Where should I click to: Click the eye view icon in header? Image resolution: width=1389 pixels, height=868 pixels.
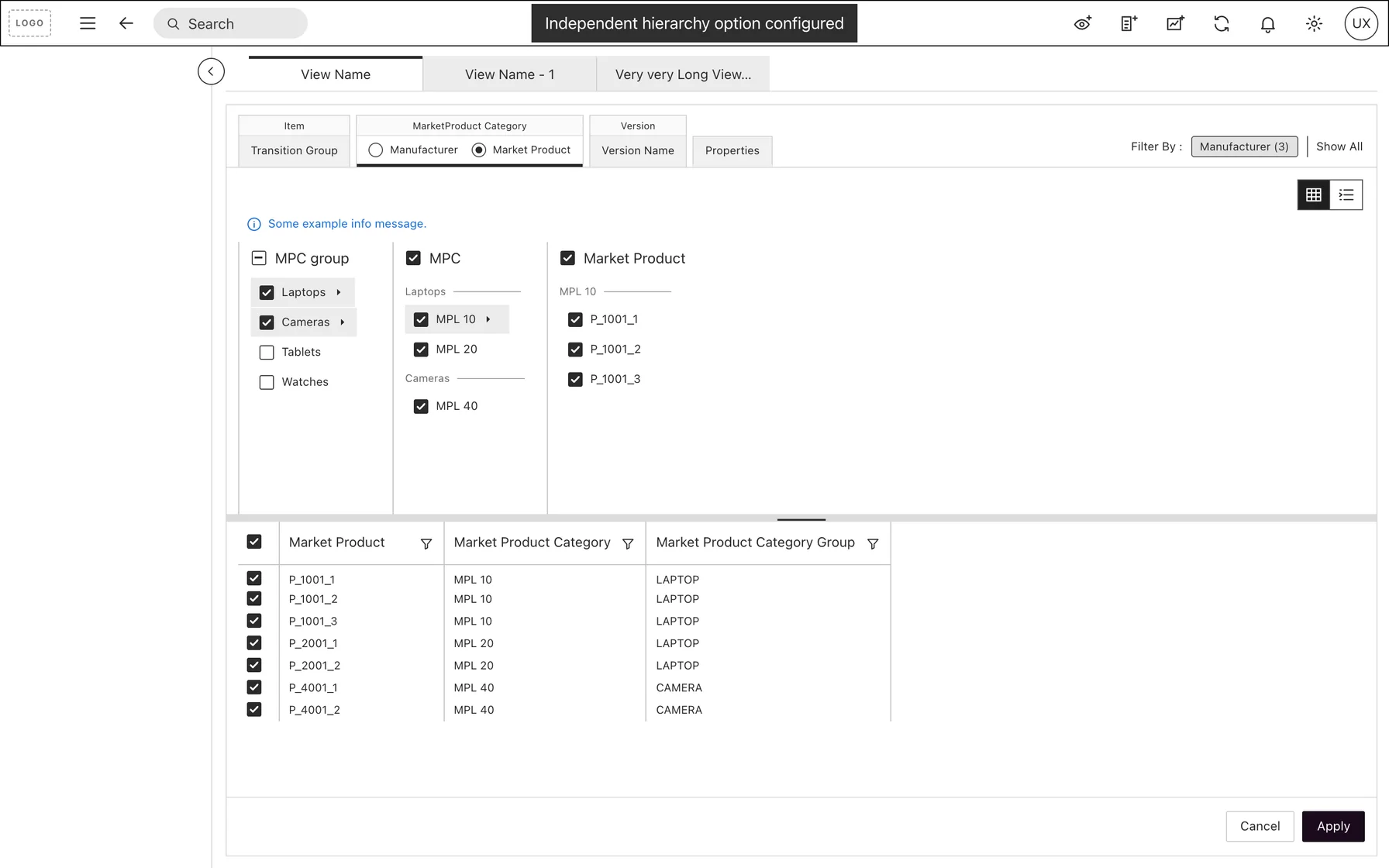click(x=1083, y=23)
